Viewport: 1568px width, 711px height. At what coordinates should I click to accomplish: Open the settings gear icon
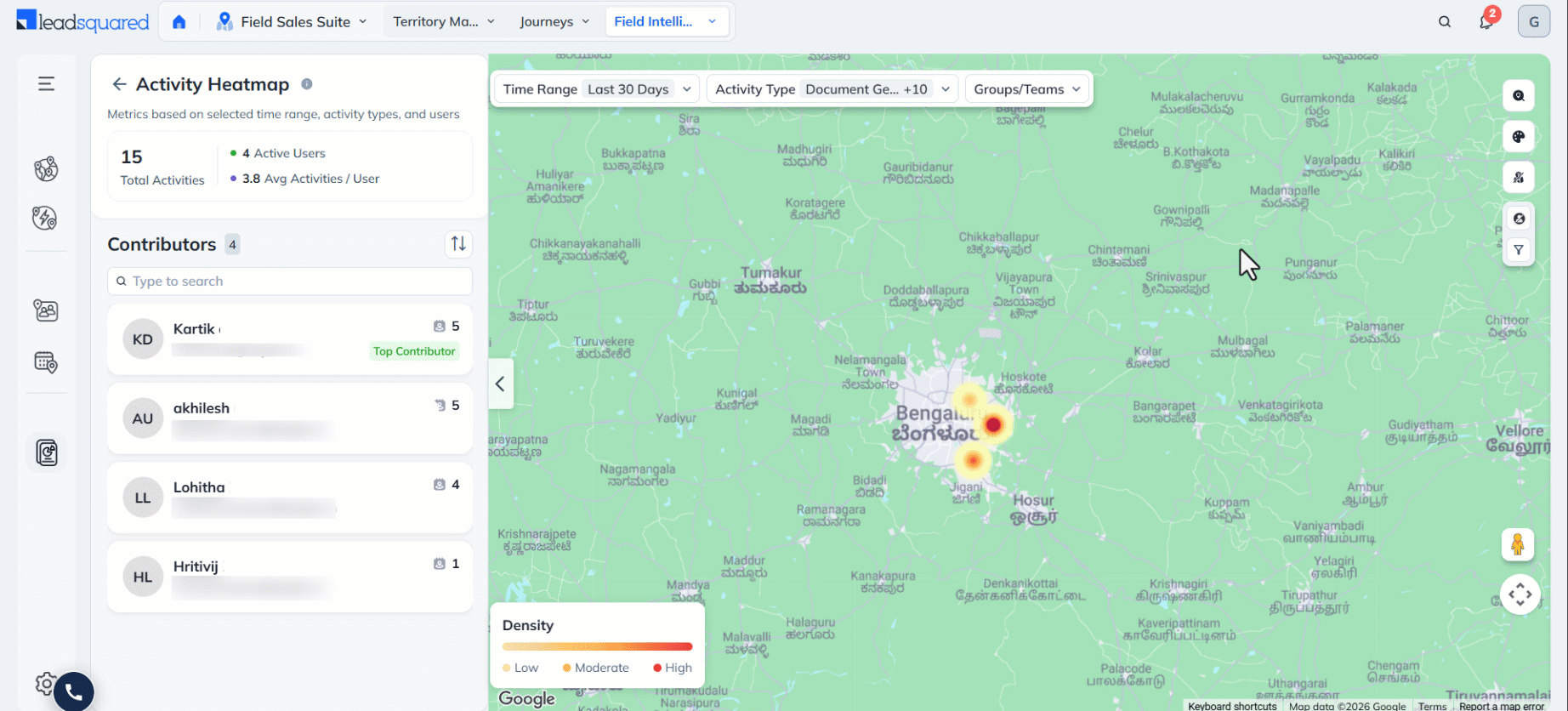pos(45,684)
